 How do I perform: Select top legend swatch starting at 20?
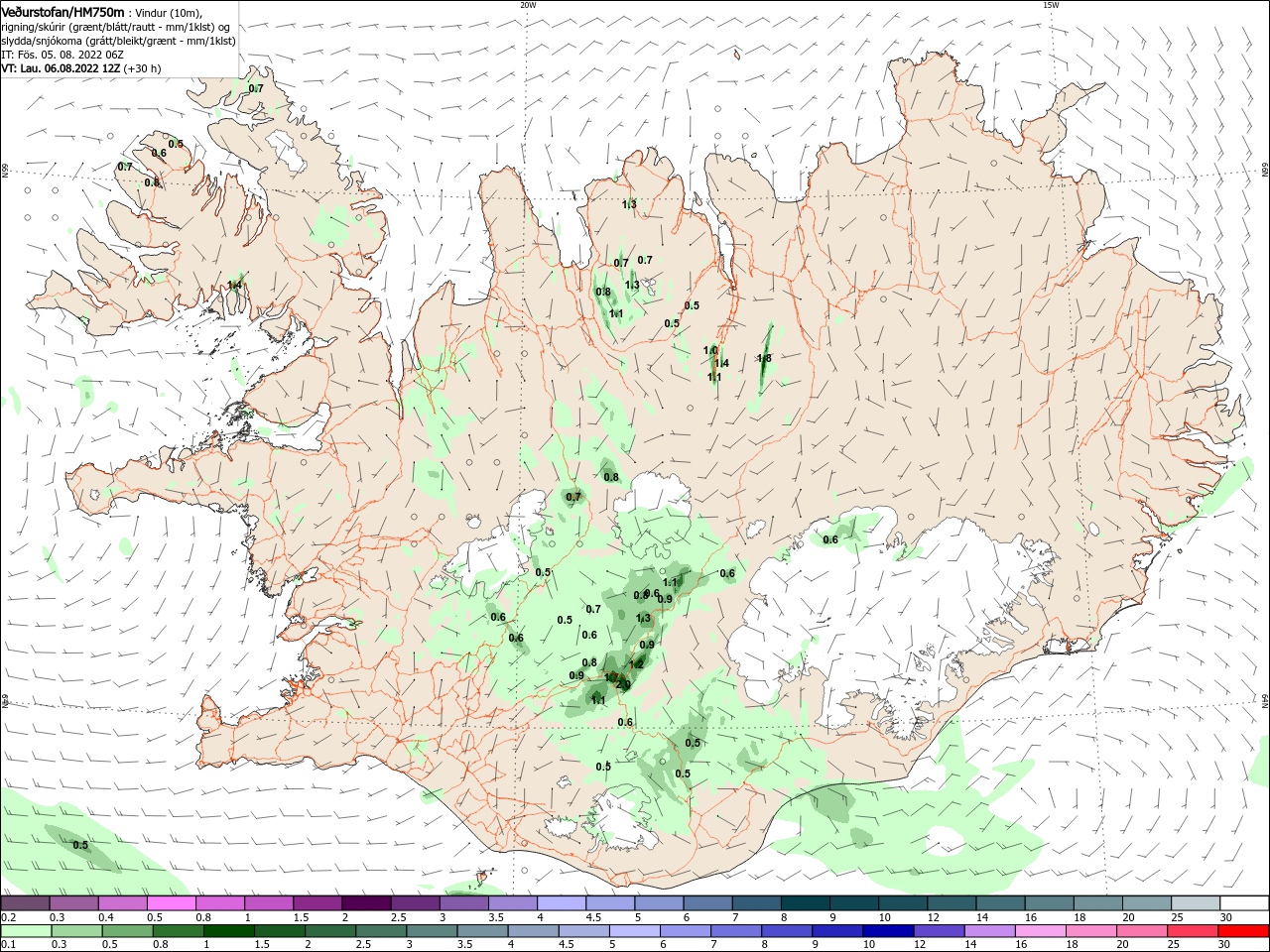(x=1145, y=902)
